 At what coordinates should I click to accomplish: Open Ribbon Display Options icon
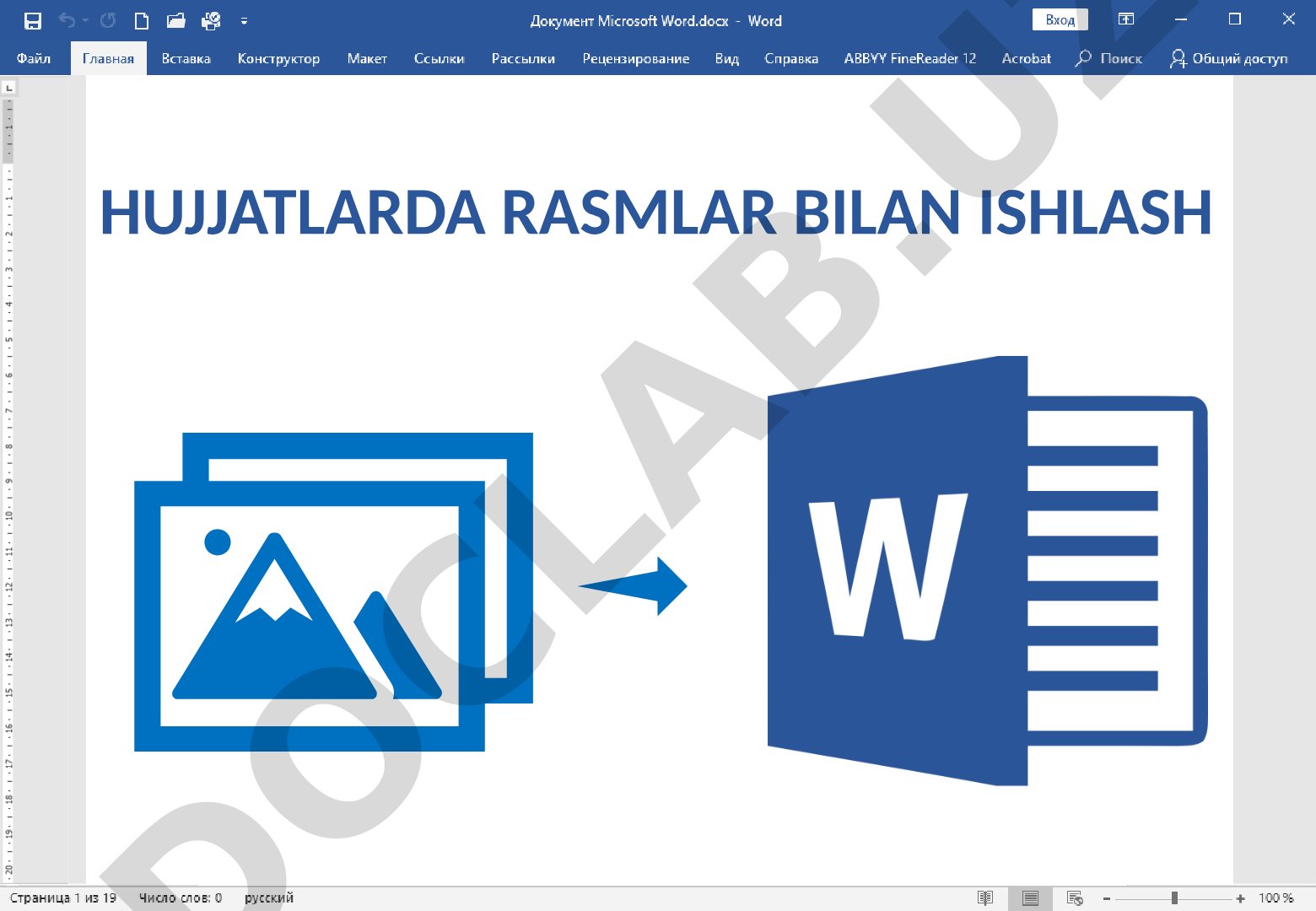point(1126,19)
